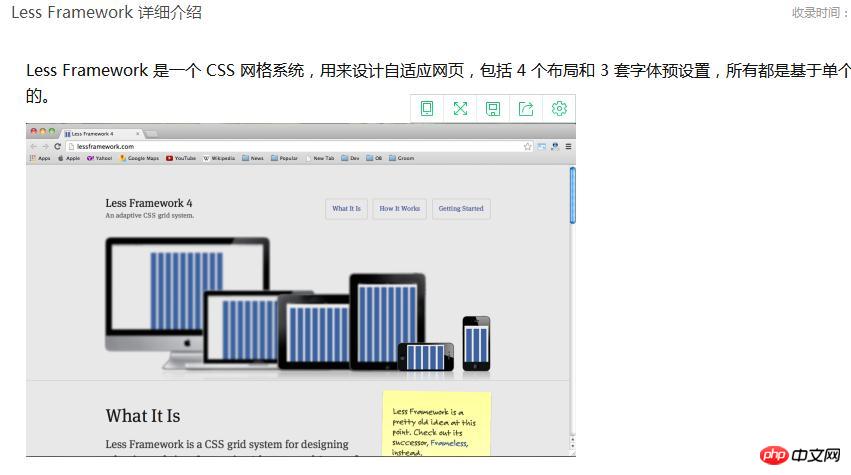Click the browser back arrow

(34, 147)
